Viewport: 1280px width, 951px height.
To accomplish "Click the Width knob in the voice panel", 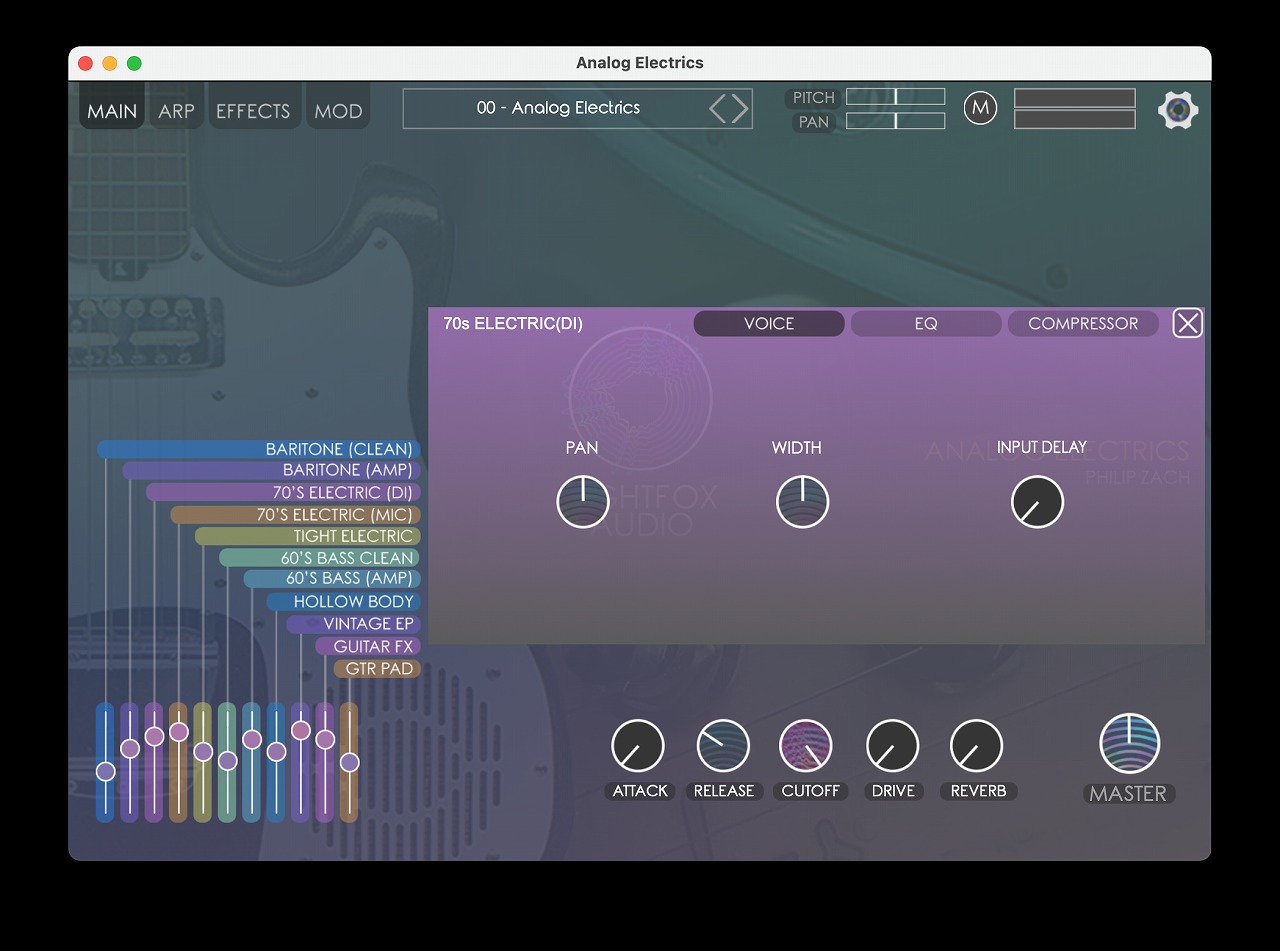I will click(x=802, y=501).
